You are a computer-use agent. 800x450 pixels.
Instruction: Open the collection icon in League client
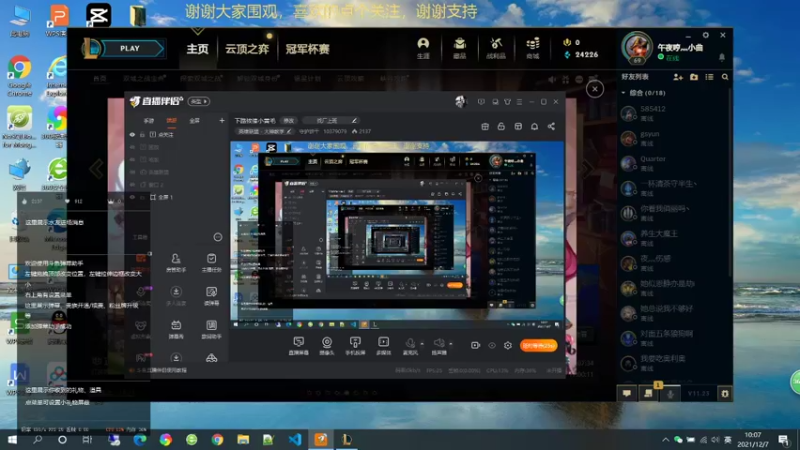pos(459,48)
